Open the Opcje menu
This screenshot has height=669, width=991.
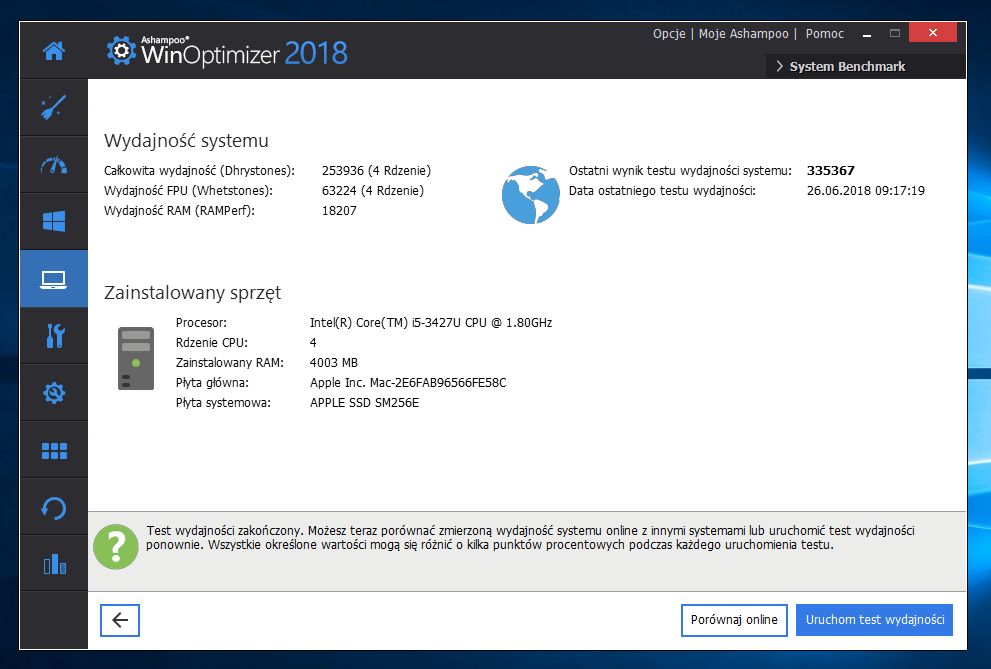(669, 33)
